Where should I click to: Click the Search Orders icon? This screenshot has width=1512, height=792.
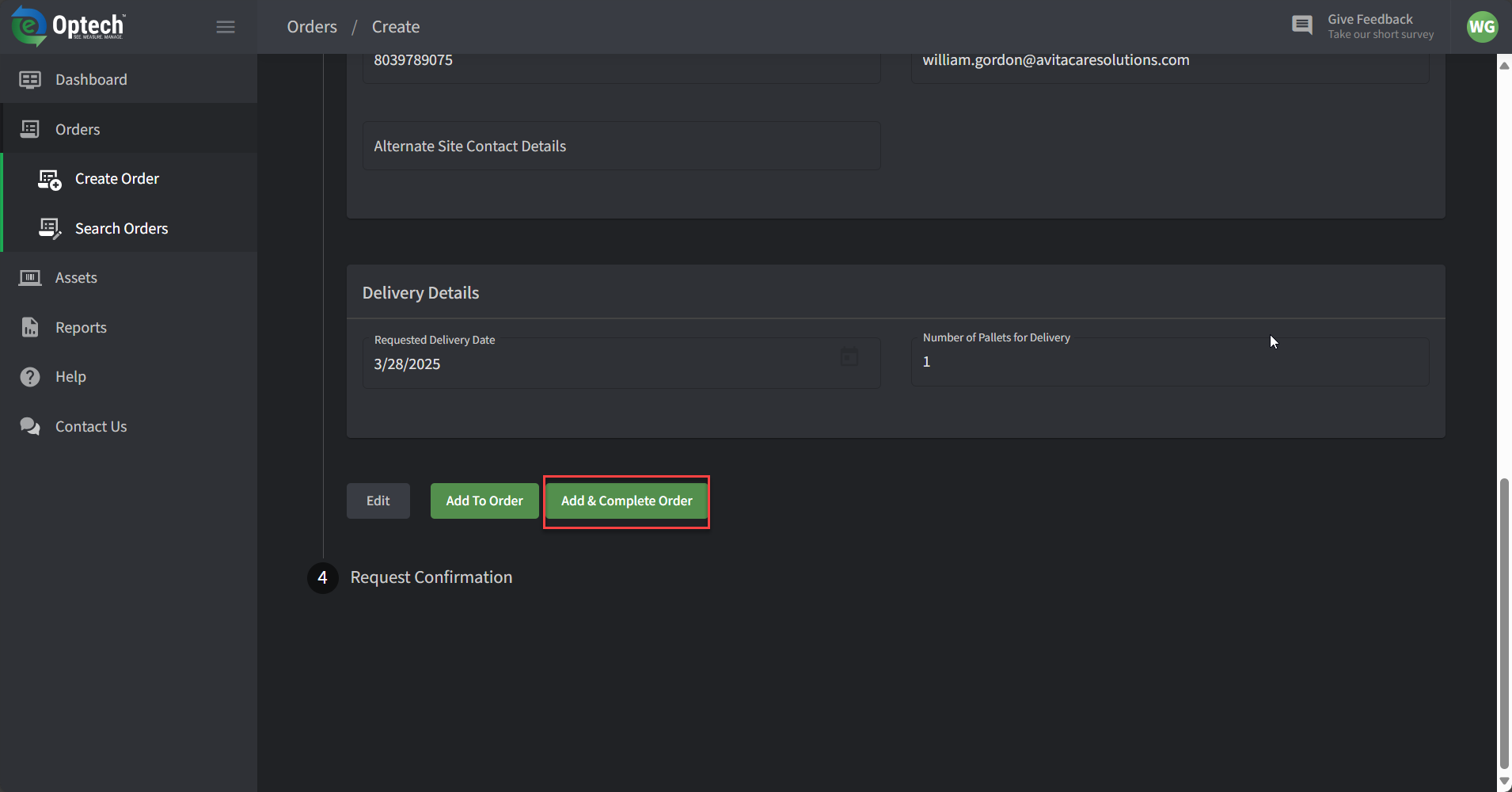(49, 229)
